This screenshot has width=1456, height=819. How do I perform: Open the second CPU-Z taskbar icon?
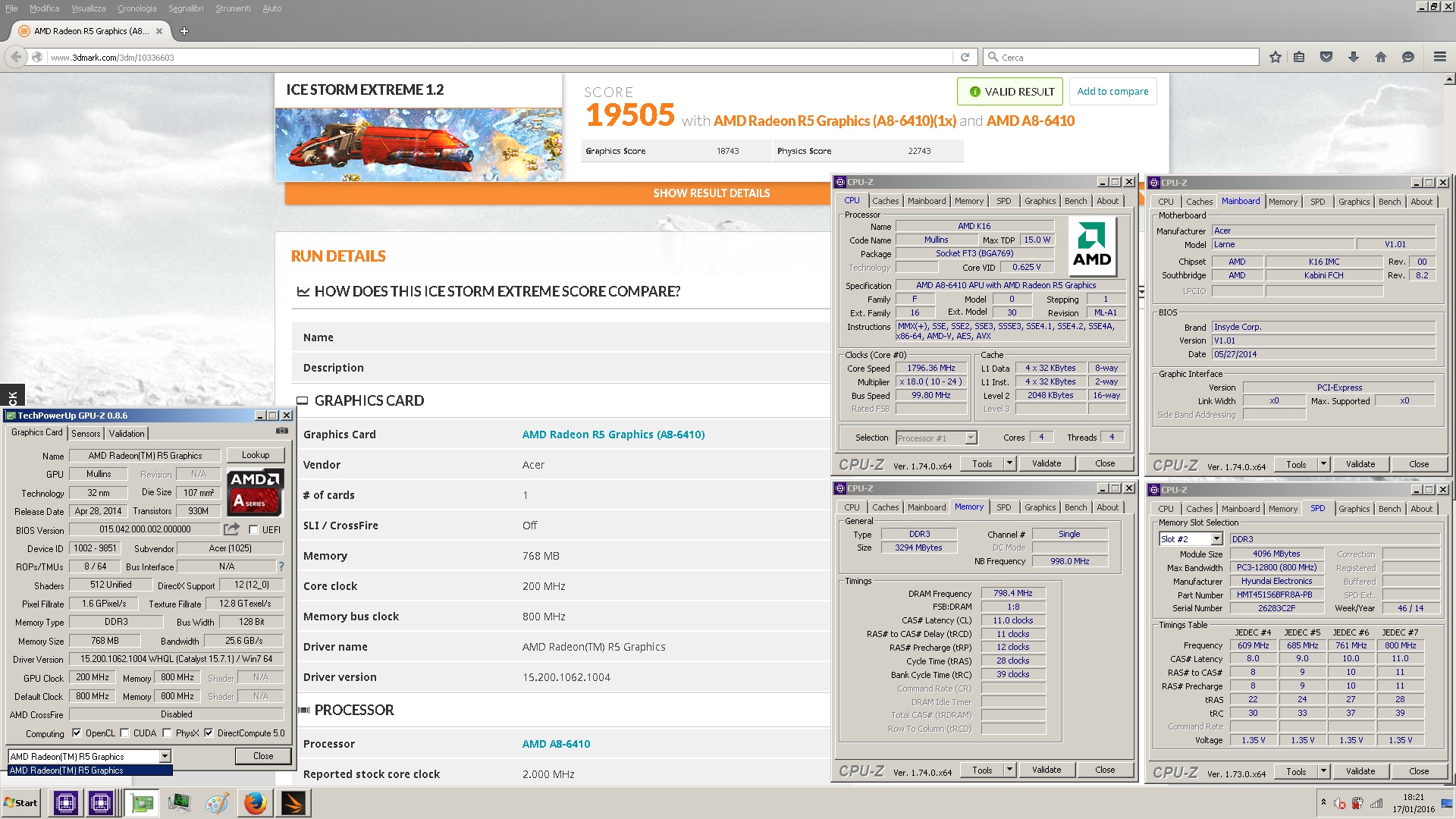101,802
